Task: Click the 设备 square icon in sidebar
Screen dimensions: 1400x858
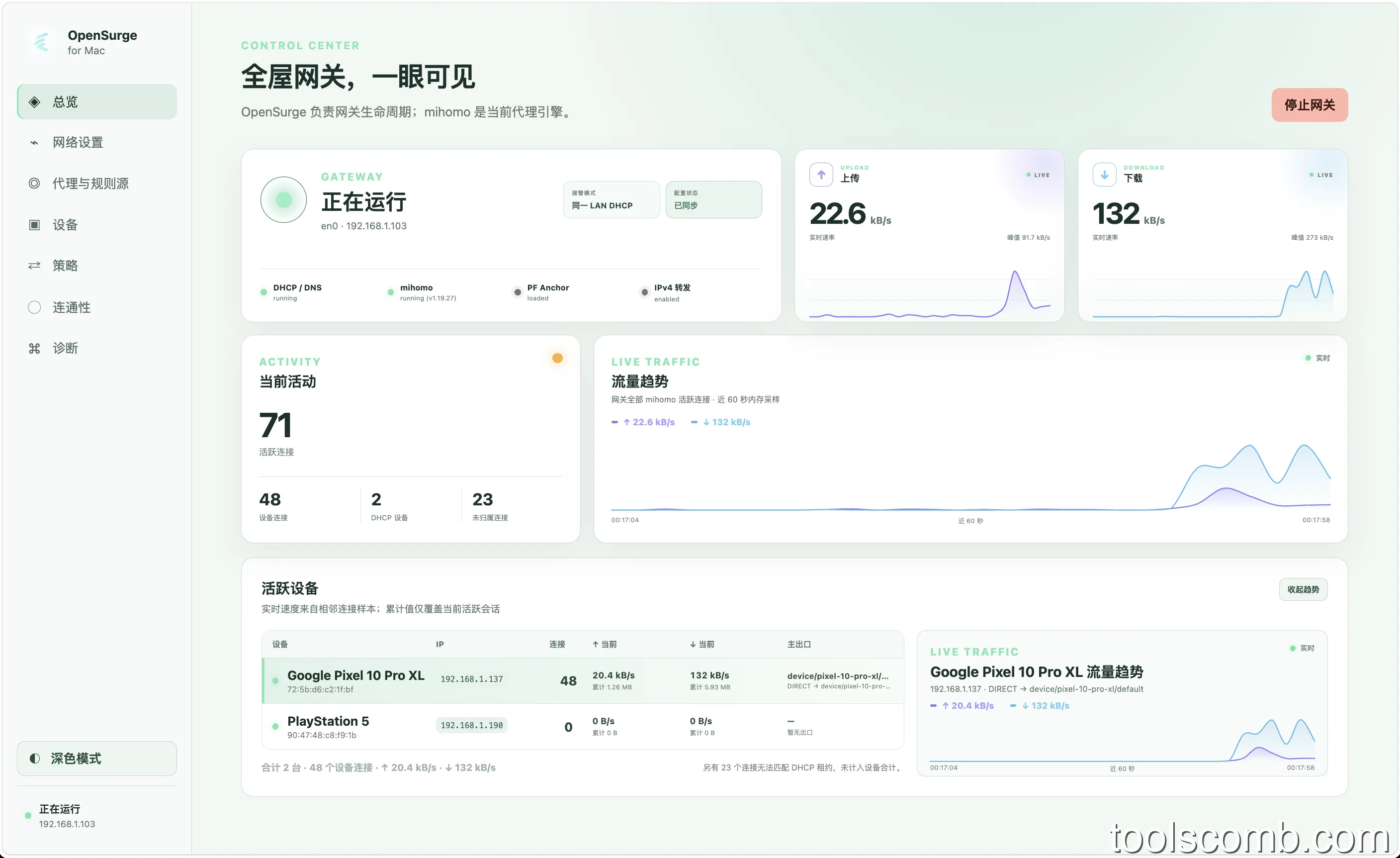Action: click(x=34, y=225)
